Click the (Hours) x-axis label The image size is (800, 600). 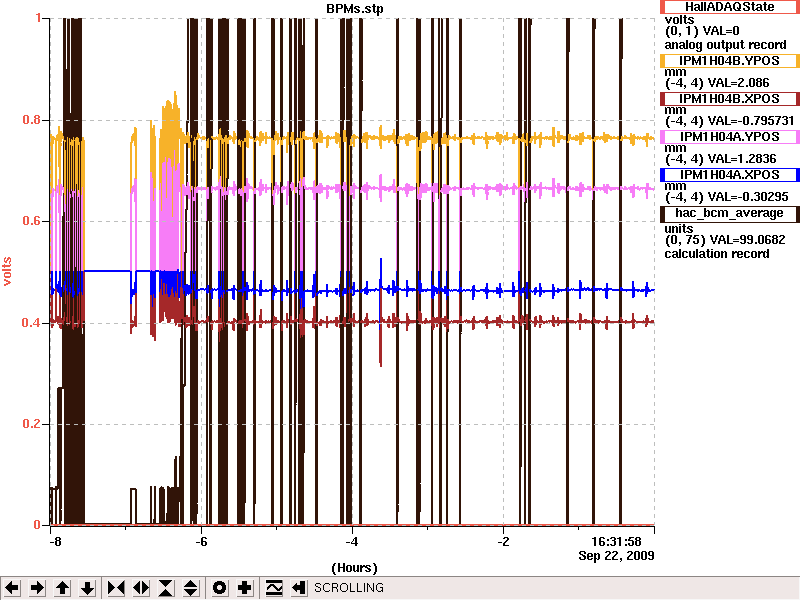(x=355, y=568)
